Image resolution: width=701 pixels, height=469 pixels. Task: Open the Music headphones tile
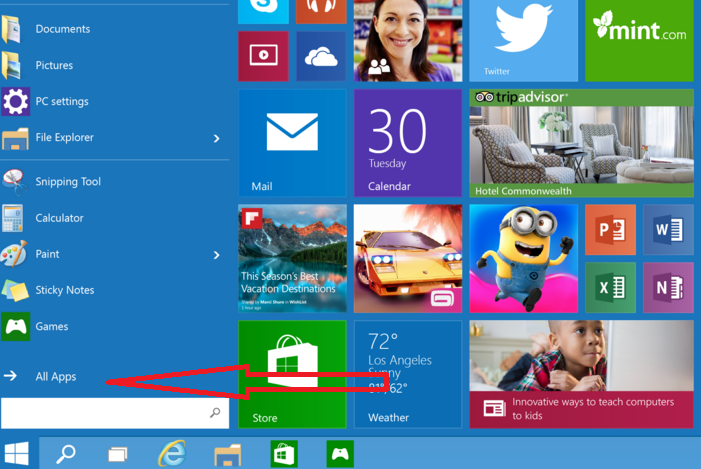pos(321,11)
